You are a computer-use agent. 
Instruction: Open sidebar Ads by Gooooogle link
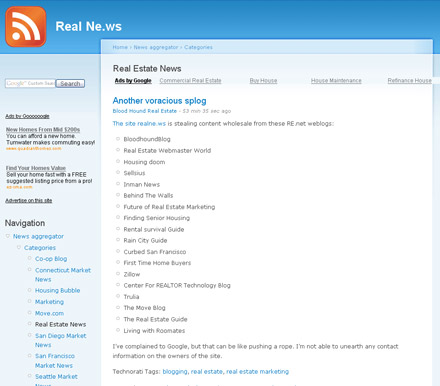pos(27,116)
